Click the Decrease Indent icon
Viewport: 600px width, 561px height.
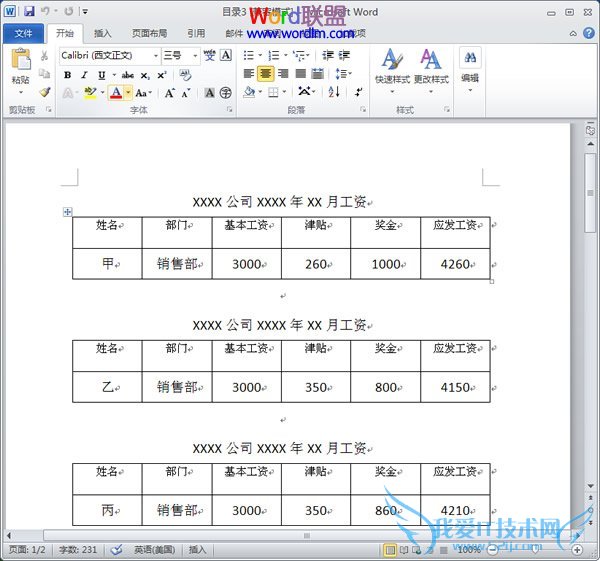328,55
